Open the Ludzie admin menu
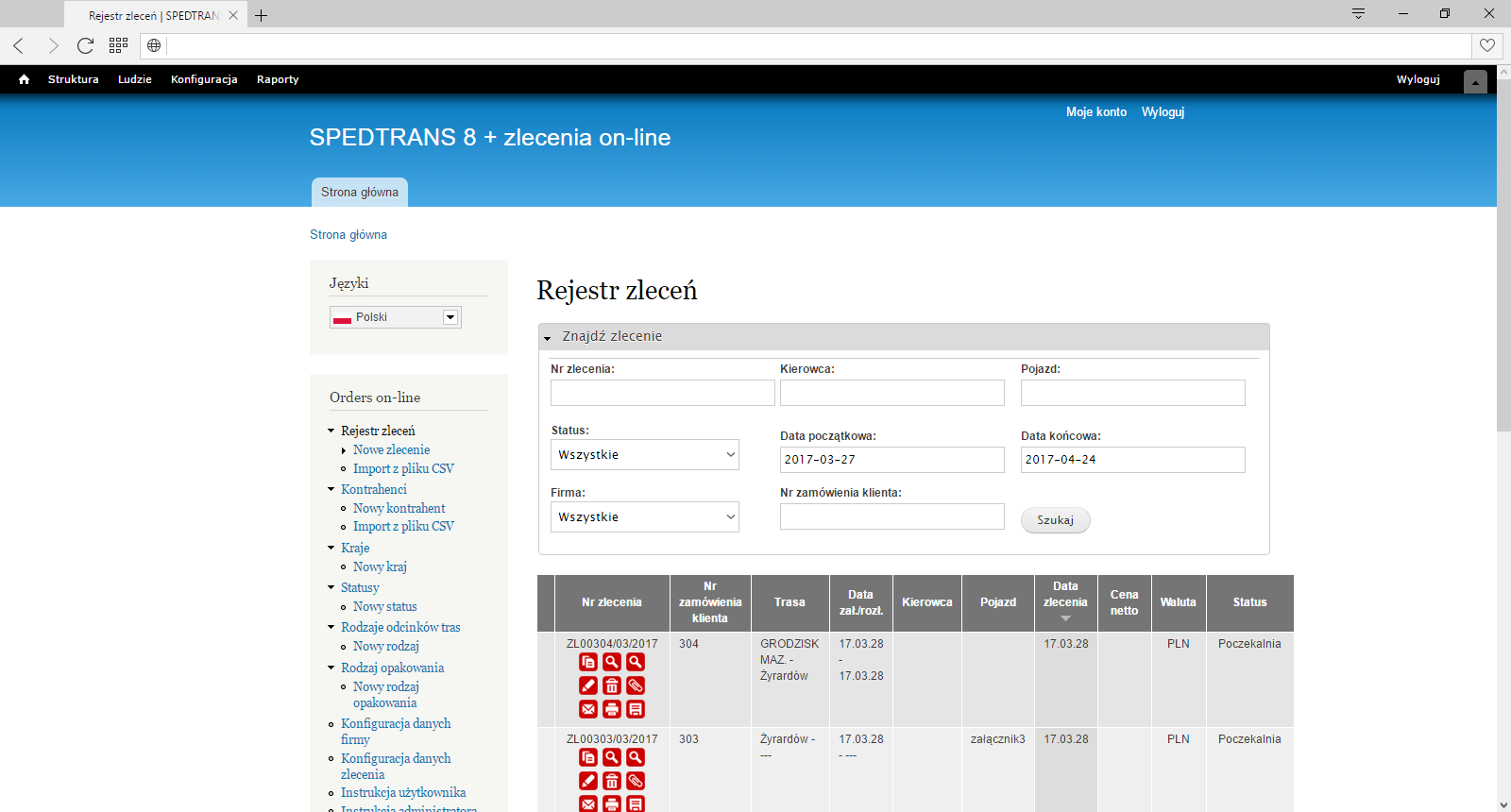1511x812 pixels. (135, 79)
